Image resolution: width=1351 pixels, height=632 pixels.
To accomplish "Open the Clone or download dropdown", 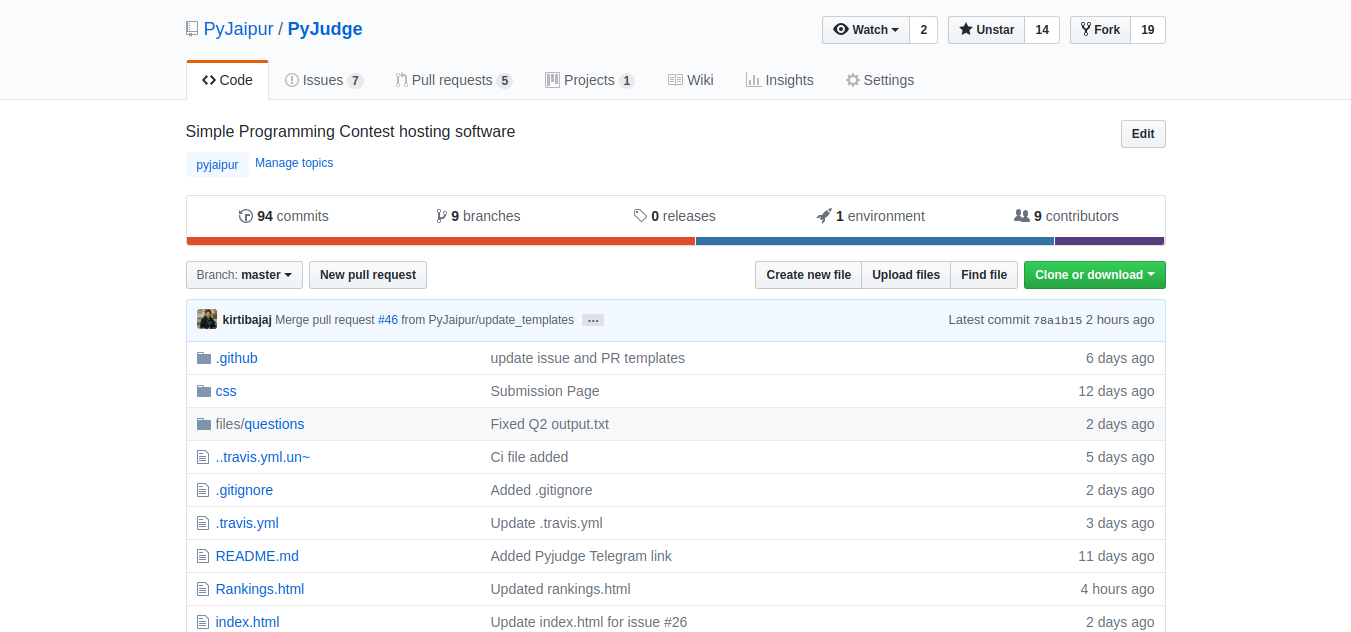I will point(1095,275).
